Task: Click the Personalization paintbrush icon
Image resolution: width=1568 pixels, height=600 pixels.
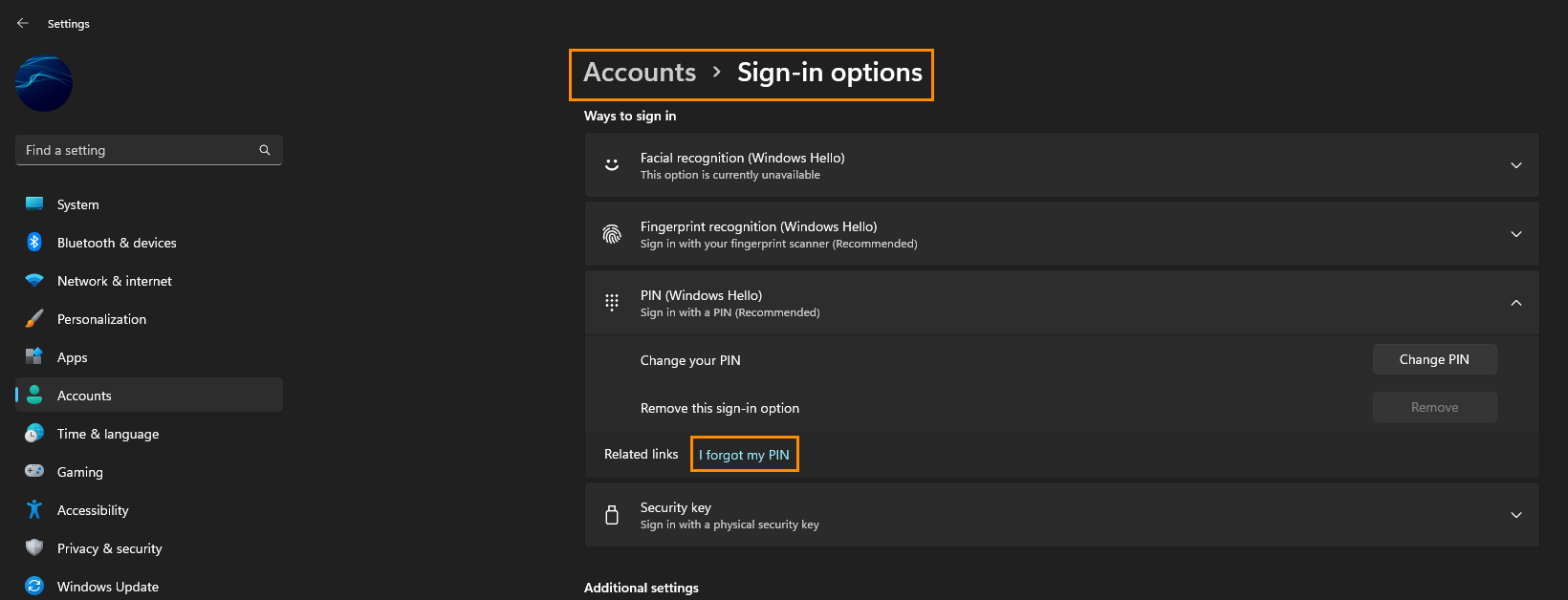Action: click(34, 318)
